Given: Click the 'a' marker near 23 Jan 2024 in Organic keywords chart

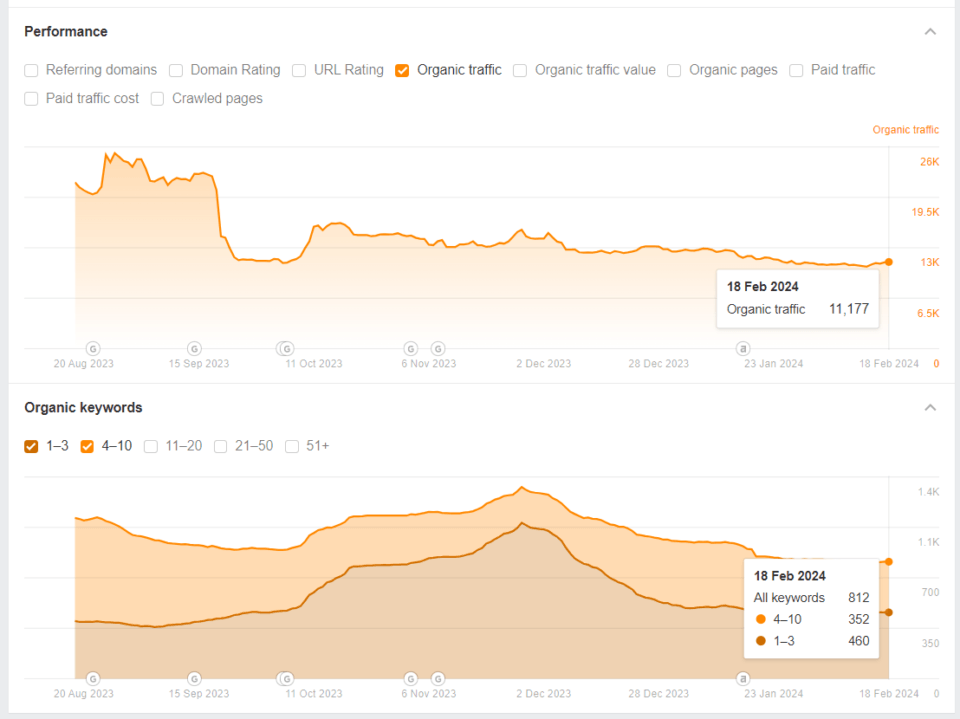Looking at the screenshot, I should (x=743, y=679).
